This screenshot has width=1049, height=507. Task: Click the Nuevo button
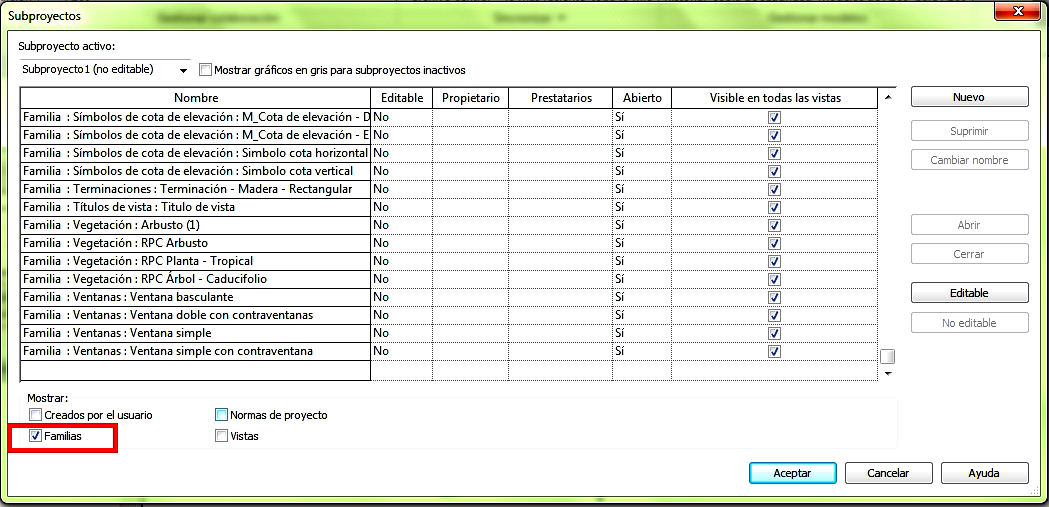(x=969, y=97)
